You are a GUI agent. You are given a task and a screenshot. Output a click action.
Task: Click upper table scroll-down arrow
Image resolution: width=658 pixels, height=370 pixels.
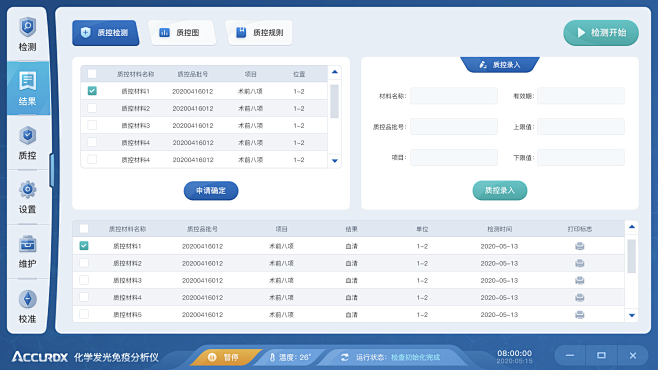(x=334, y=161)
